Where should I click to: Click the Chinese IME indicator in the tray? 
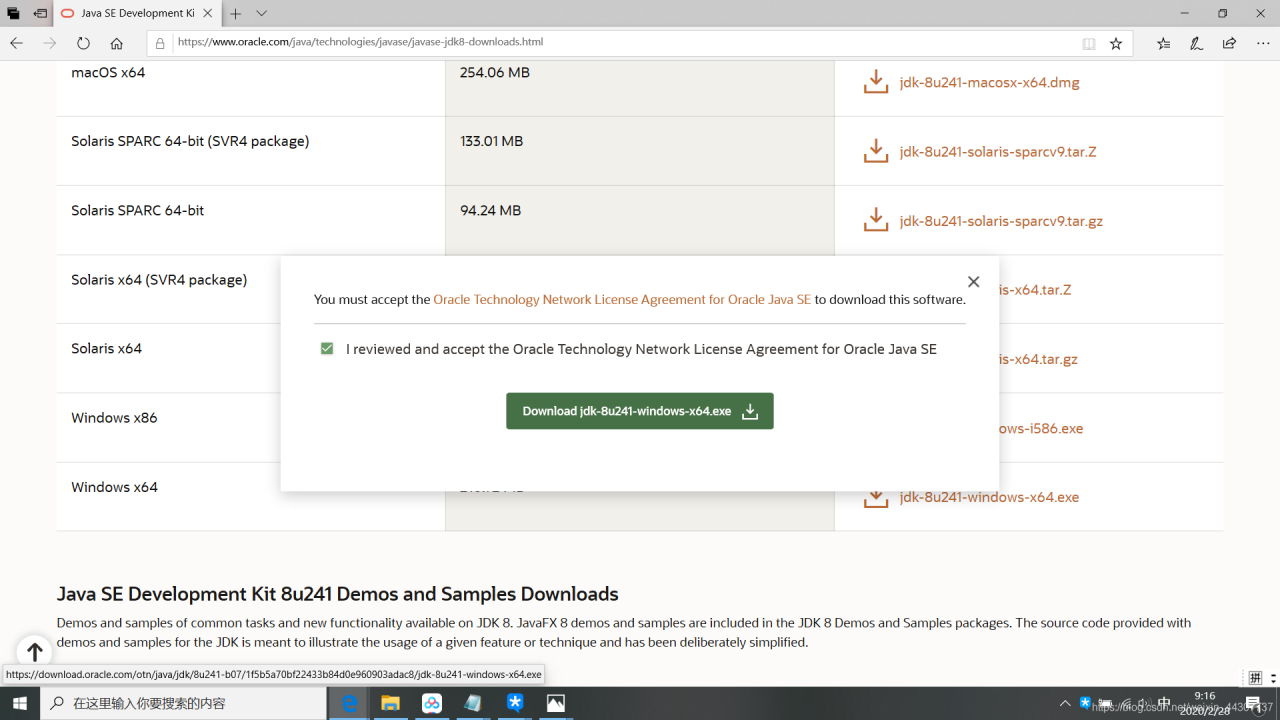click(x=1164, y=703)
